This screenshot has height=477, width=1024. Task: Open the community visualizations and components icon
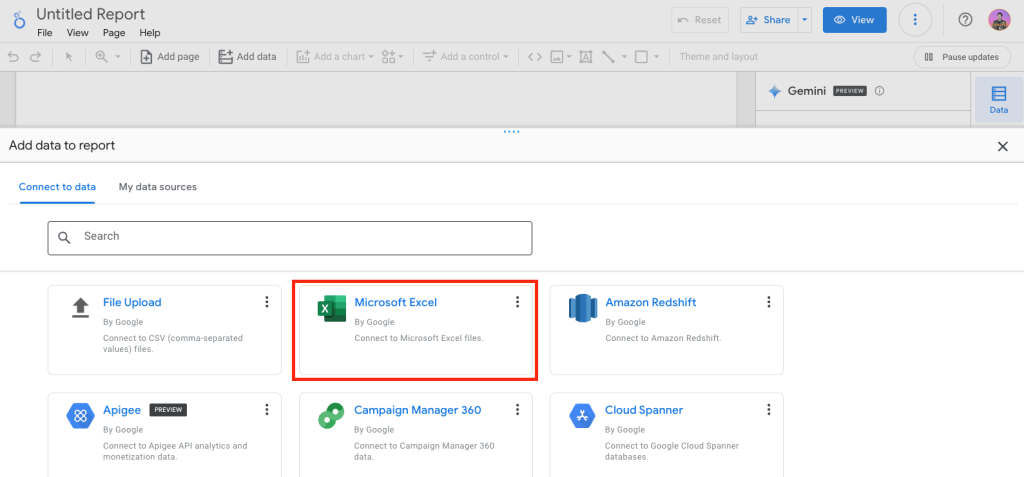(389, 57)
